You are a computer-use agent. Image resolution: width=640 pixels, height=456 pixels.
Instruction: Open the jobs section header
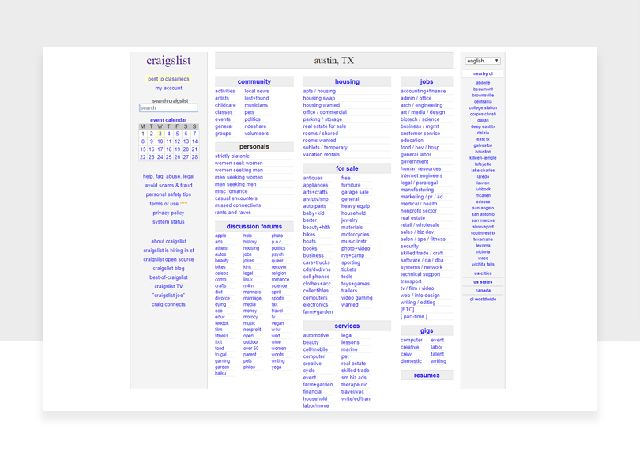tap(427, 82)
